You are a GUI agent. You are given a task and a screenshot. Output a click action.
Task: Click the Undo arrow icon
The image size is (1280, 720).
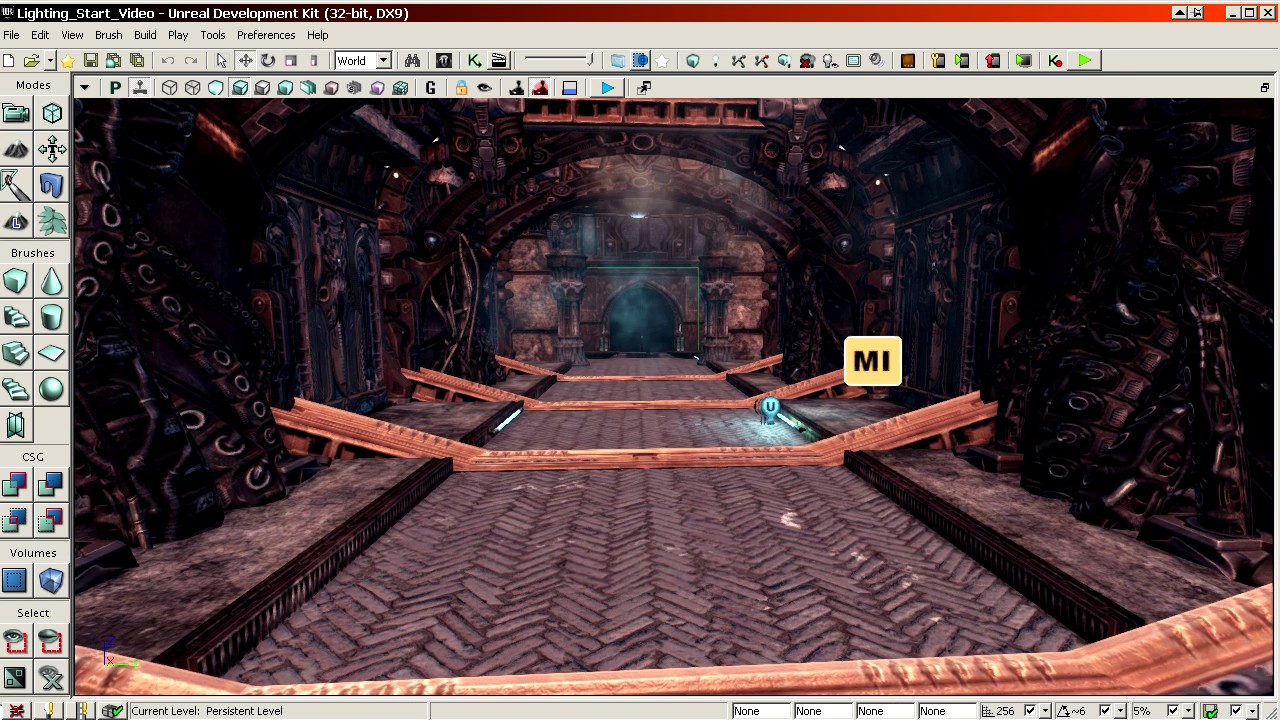click(x=168, y=61)
